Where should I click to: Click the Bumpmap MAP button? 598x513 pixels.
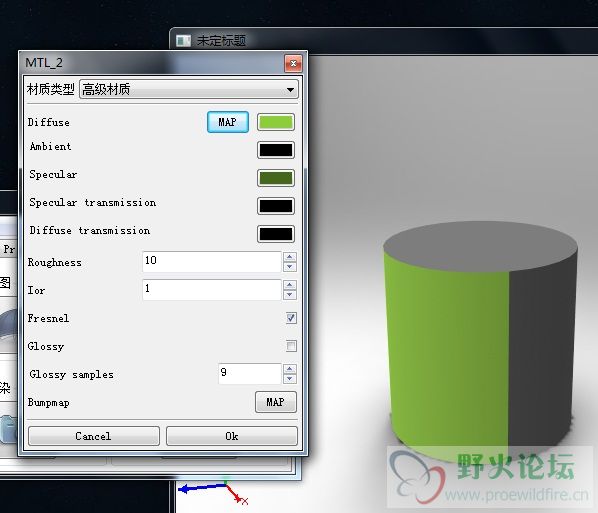[x=275, y=402]
